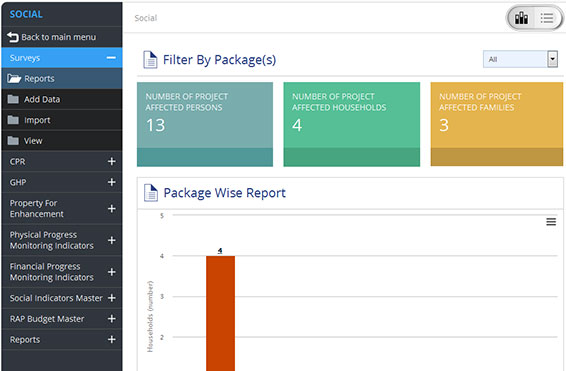Image resolution: width=566 pixels, height=371 pixels.
Task: Switch to list view icon
Action: tap(547, 18)
